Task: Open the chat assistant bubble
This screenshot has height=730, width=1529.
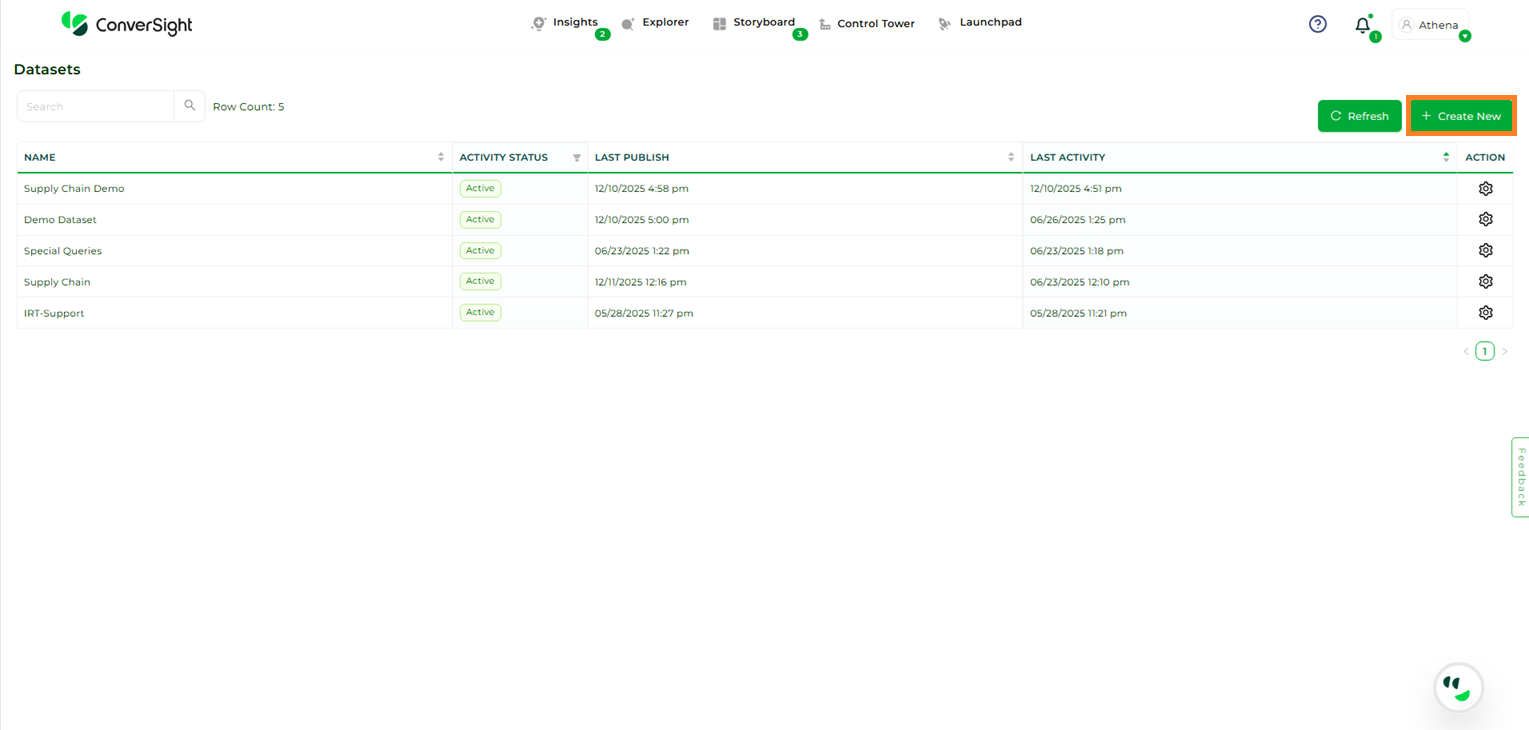Action: pos(1458,687)
